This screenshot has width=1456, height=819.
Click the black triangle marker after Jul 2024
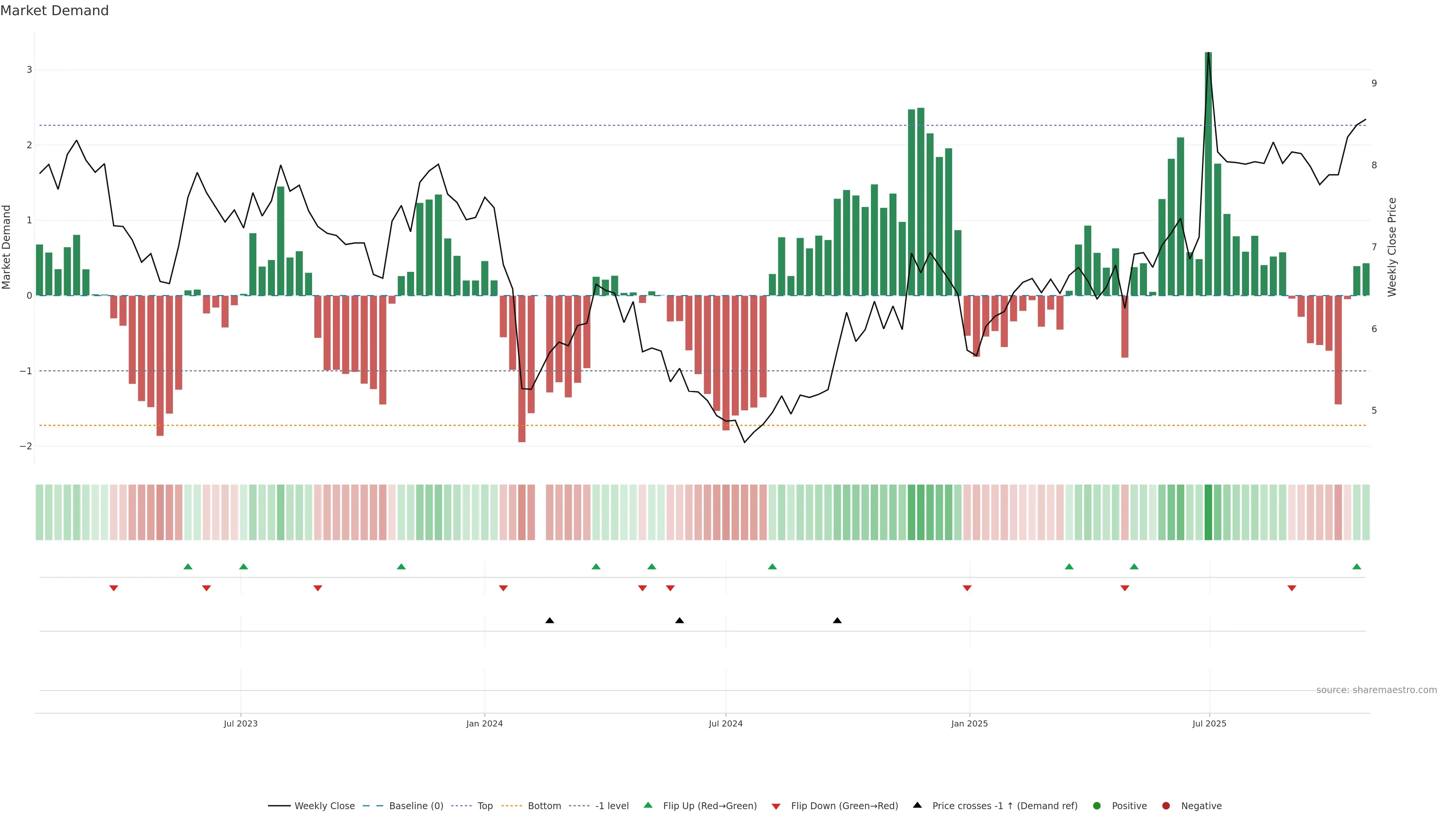point(837,621)
